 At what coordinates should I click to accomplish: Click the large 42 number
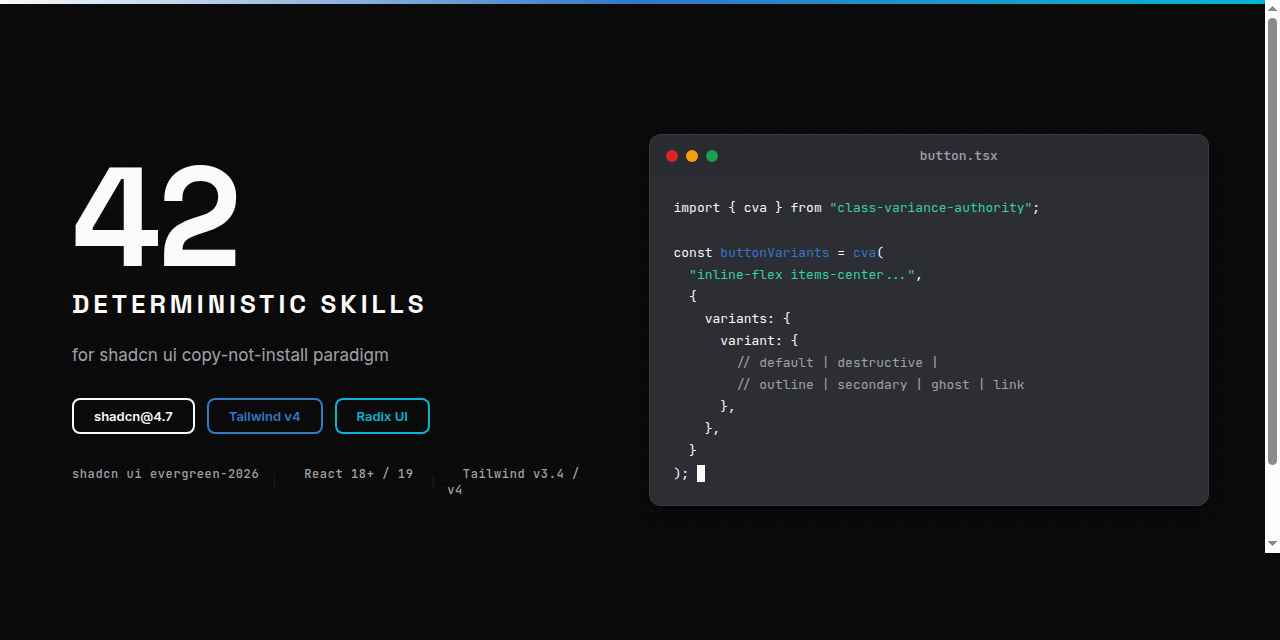(157, 218)
